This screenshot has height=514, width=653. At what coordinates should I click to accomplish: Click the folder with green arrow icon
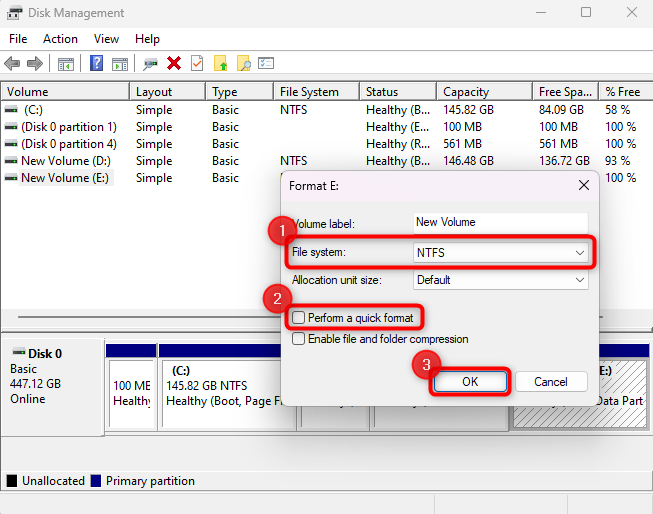click(x=221, y=63)
